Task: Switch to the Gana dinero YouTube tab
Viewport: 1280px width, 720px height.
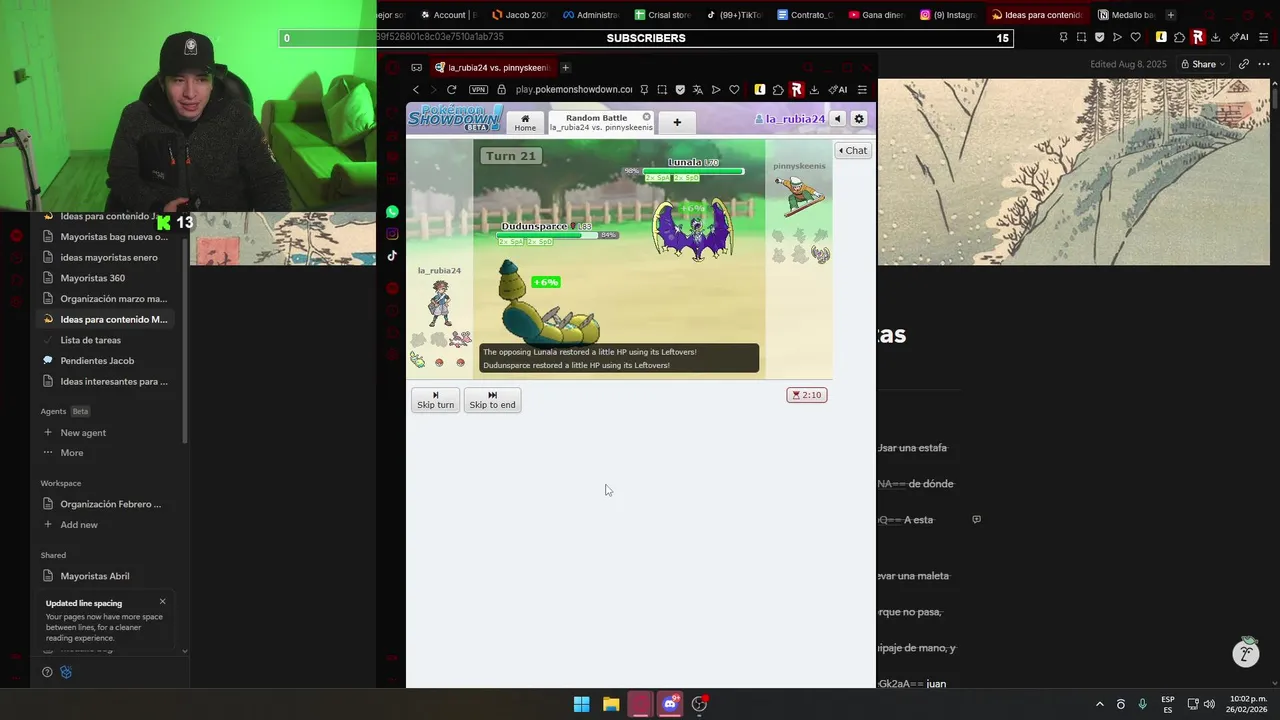Action: pyautogui.click(x=875, y=15)
